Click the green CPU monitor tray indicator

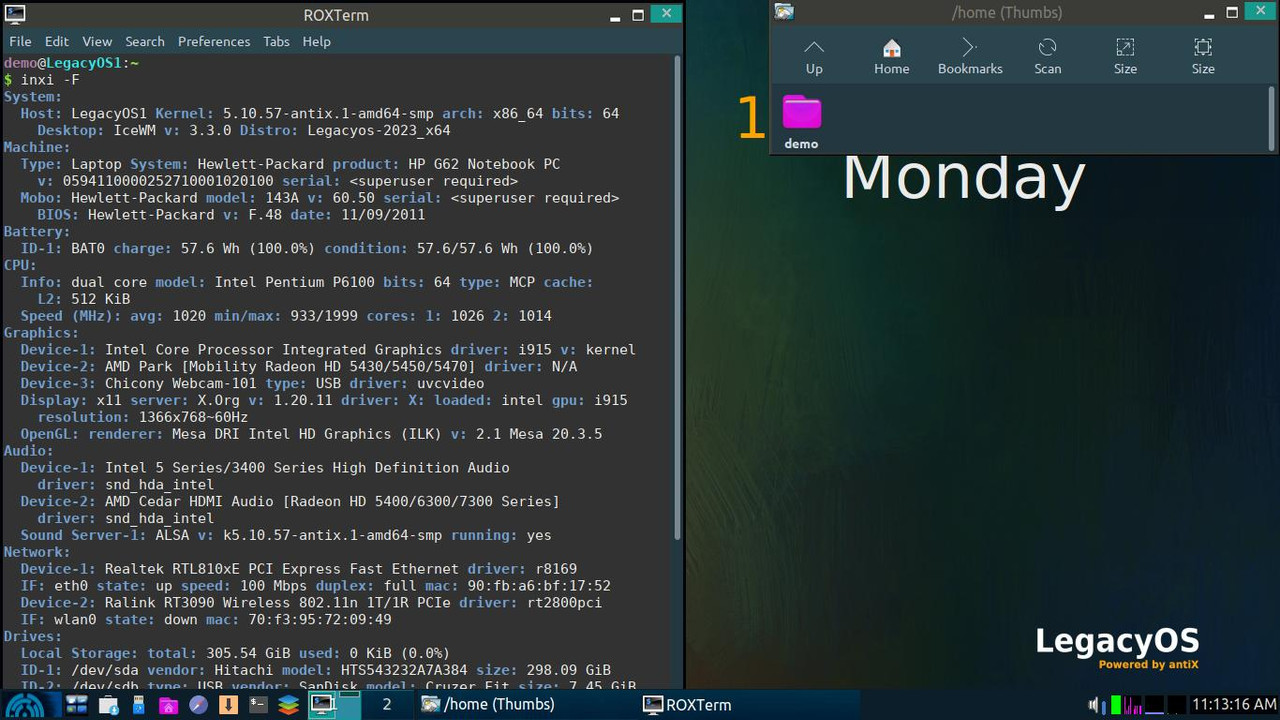[1116, 705]
